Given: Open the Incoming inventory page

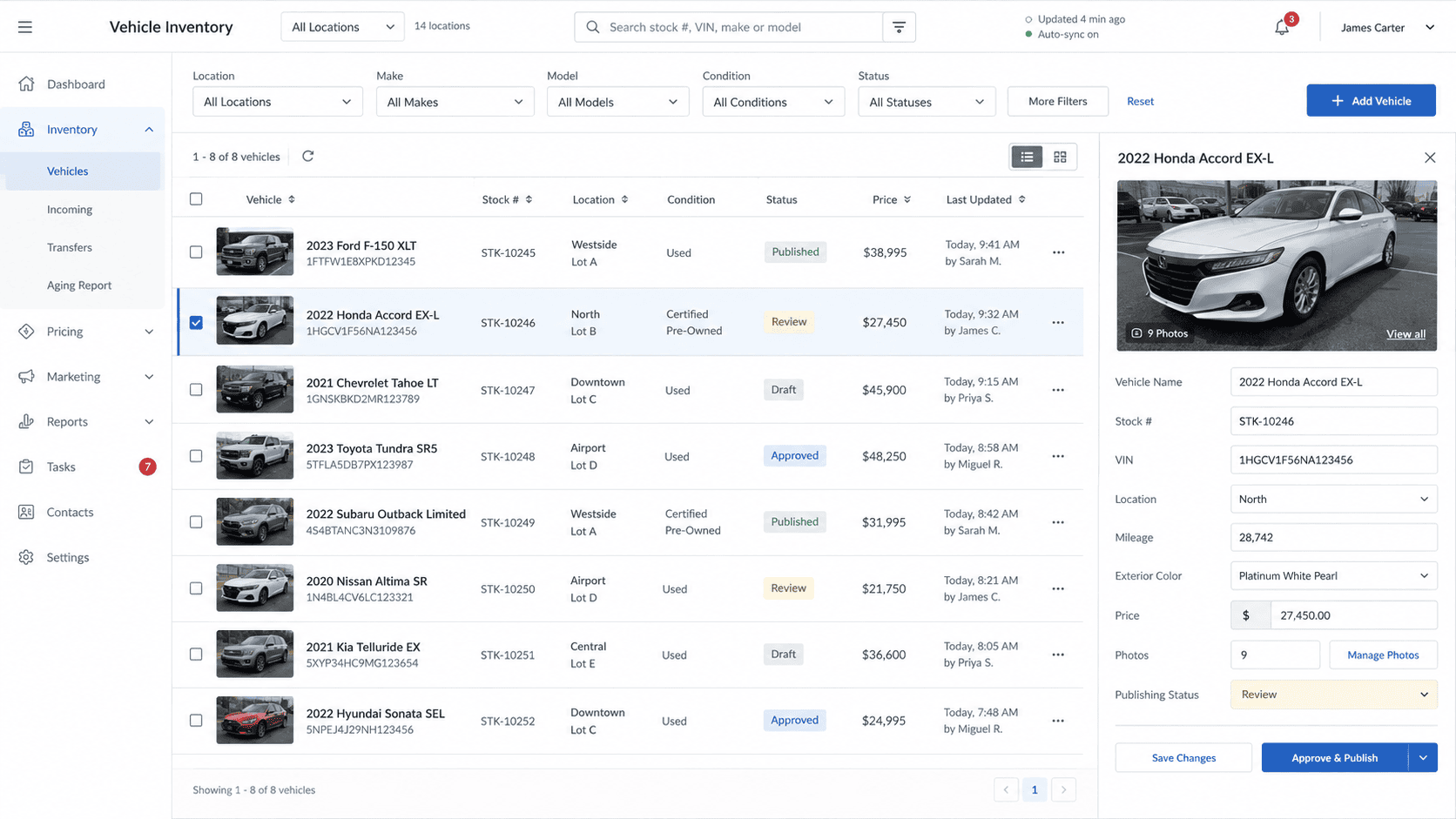Looking at the screenshot, I should [70, 210].
